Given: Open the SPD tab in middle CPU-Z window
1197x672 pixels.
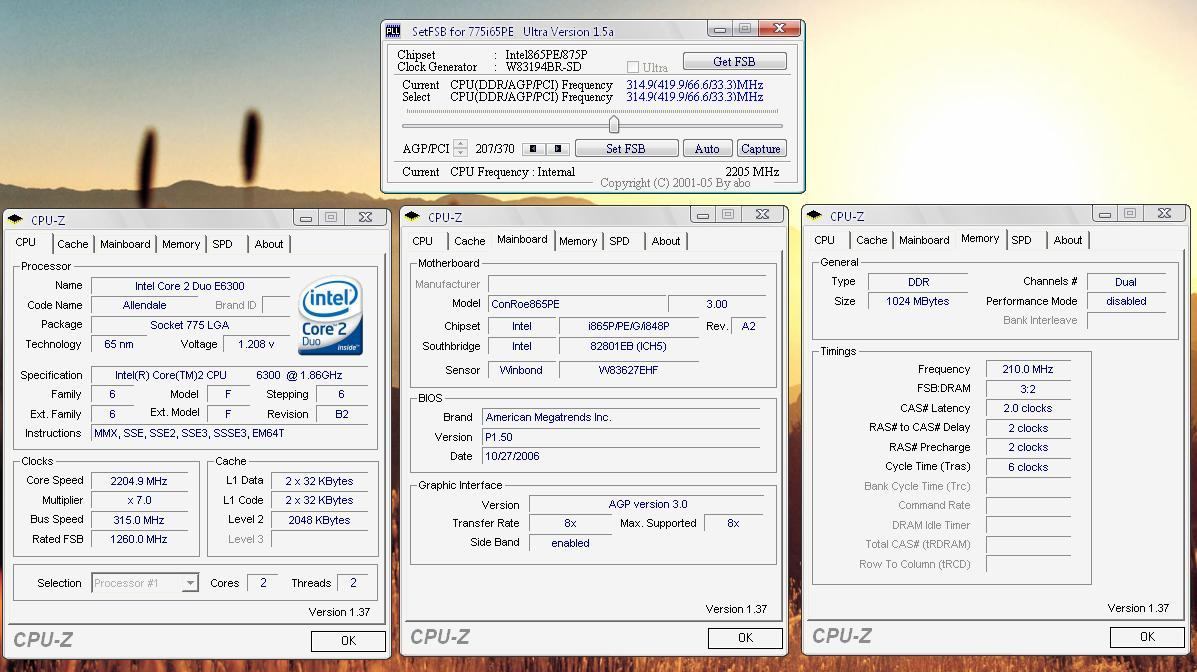Looking at the screenshot, I should pos(619,241).
